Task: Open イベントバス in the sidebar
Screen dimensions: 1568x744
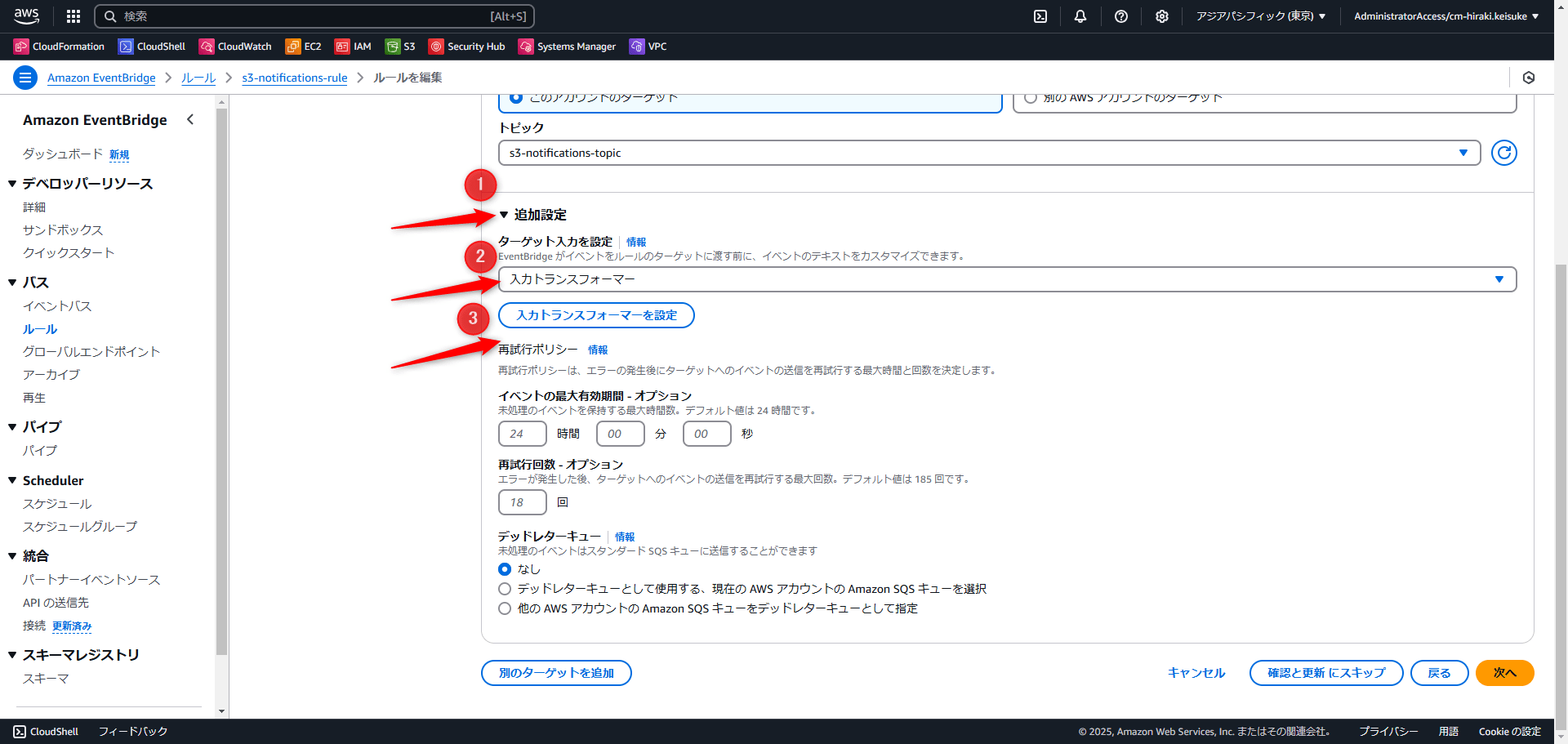Action: (x=57, y=306)
